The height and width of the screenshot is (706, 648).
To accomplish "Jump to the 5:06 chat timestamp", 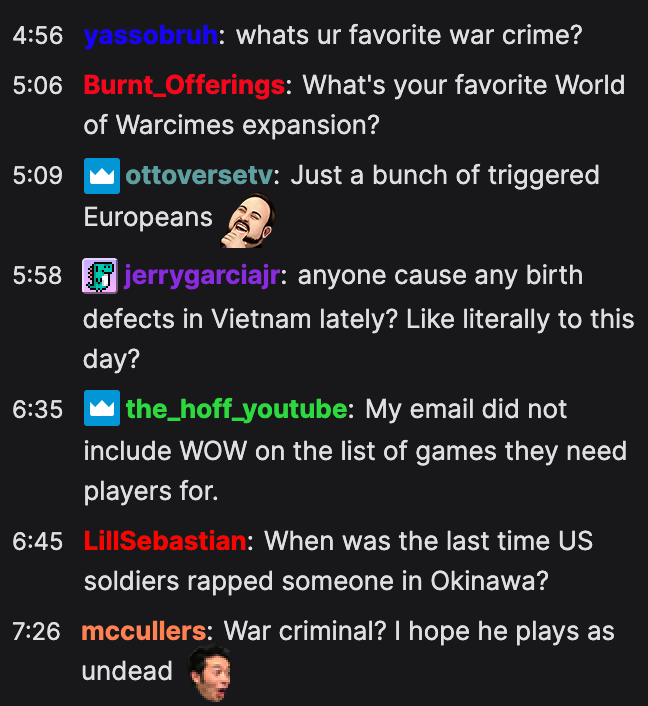I will (38, 86).
